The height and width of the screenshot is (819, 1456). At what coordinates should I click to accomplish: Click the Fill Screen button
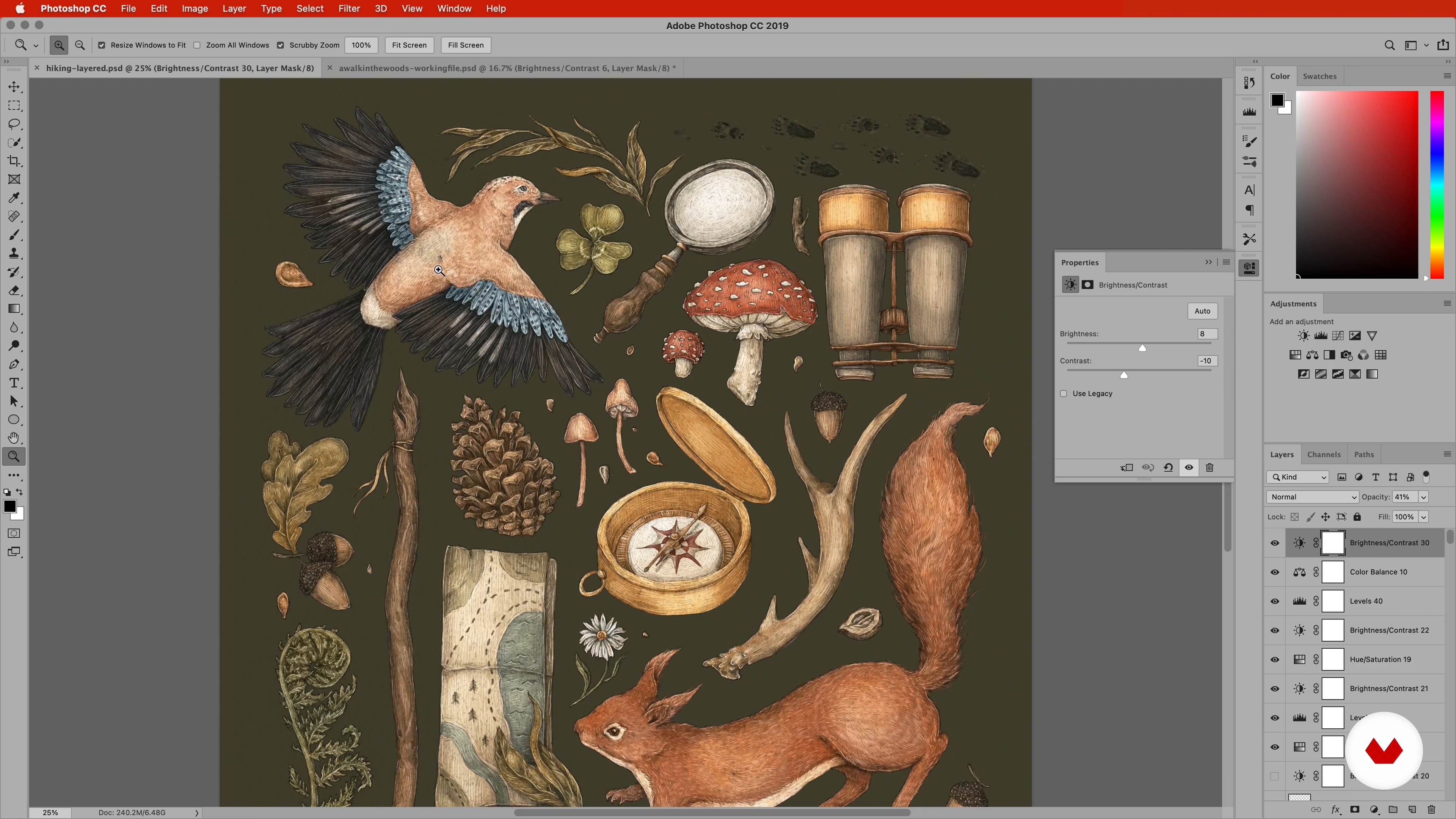click(466, 45)
